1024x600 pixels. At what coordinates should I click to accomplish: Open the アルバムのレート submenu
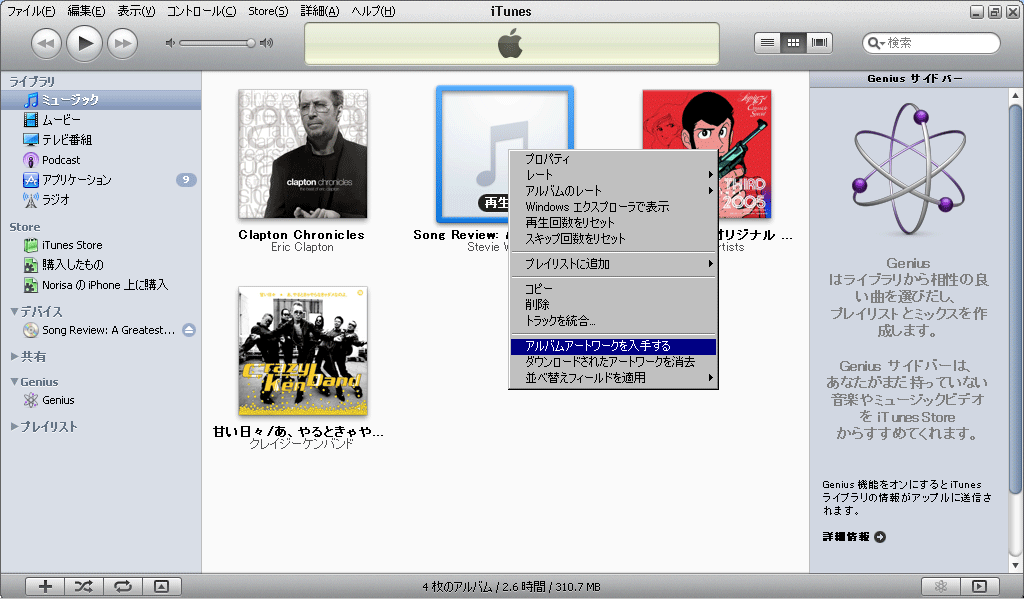613,191
